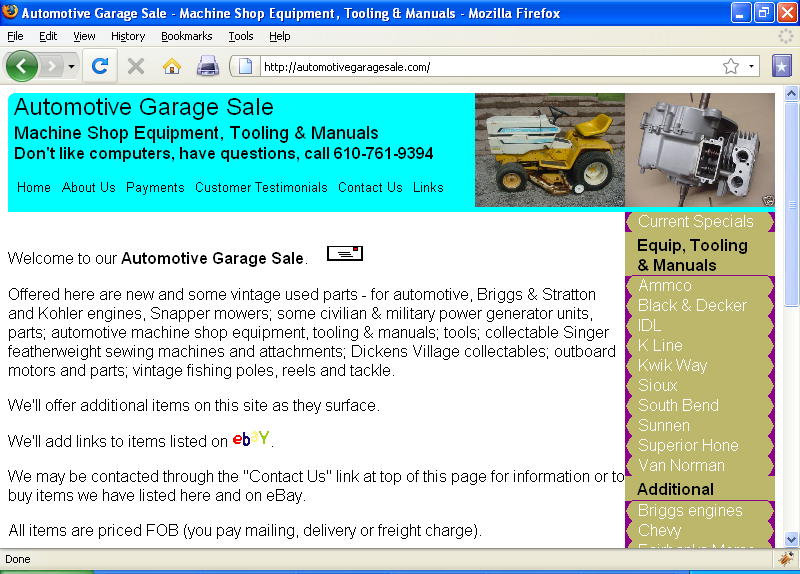Close the Firefox window

(x=787, y=13)
